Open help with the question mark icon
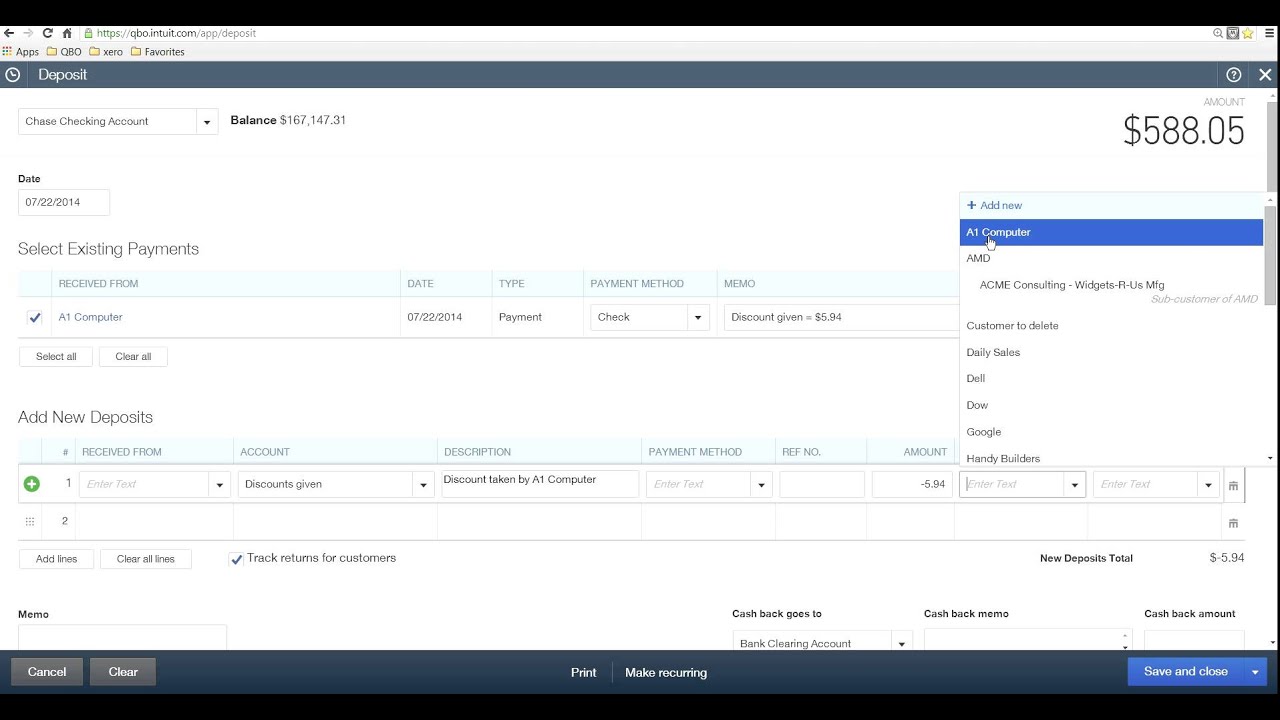The width and height of the screenshot is (1280, 720). coord(1234,75)
